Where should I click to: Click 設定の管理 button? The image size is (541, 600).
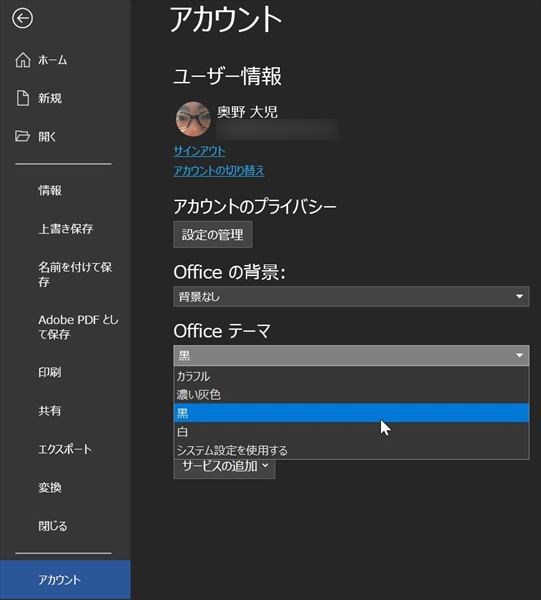click(x=213, y=234)
